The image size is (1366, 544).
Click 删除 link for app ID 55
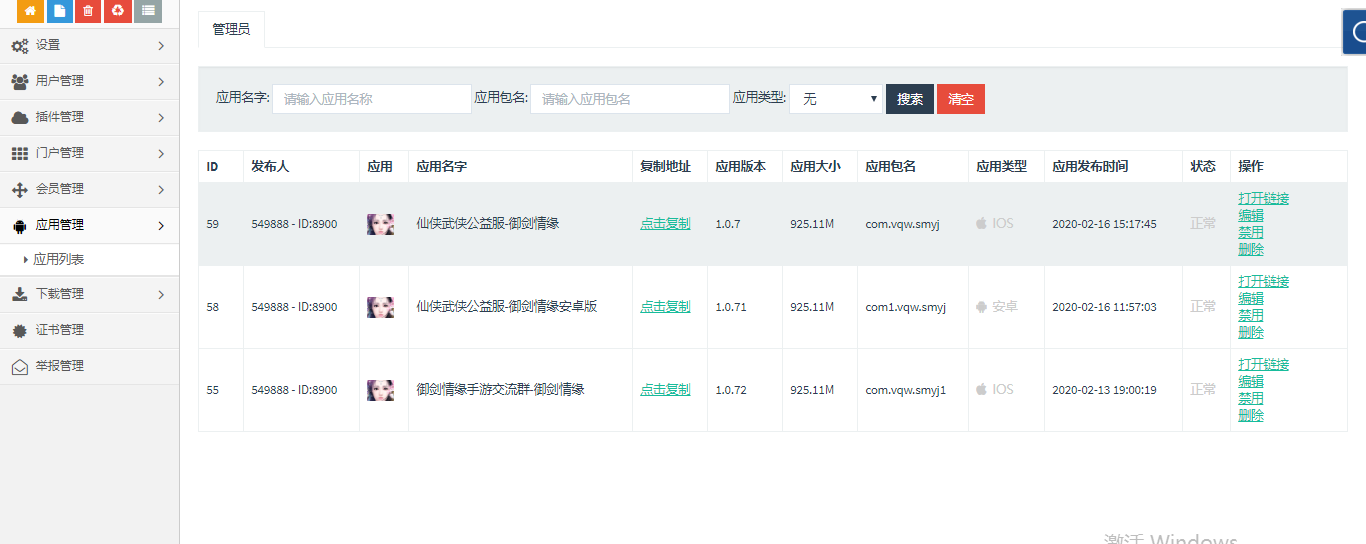[1251, 415]
